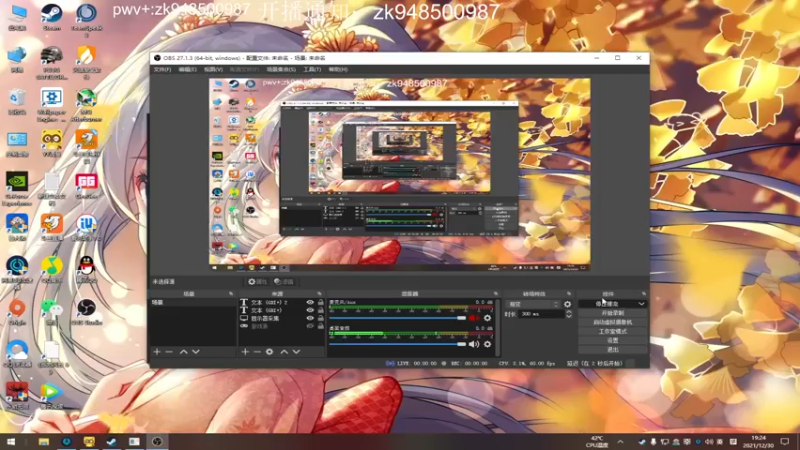Viewport: 800px width, 450px height.
Task: Open transition properties gear icon
Action: [x=567, y=304]
